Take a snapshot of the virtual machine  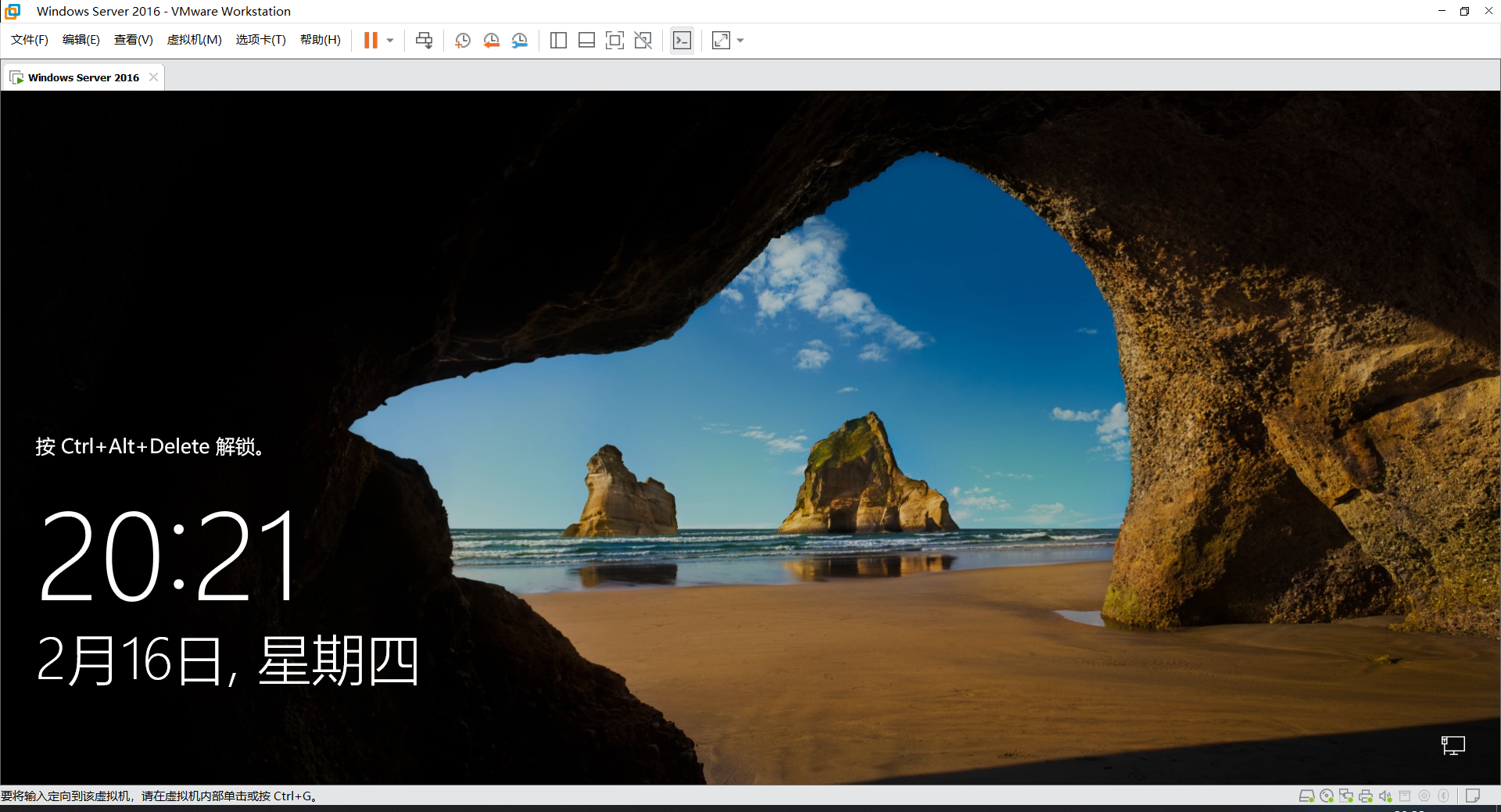pyautogui.click(x=463, y=41)
